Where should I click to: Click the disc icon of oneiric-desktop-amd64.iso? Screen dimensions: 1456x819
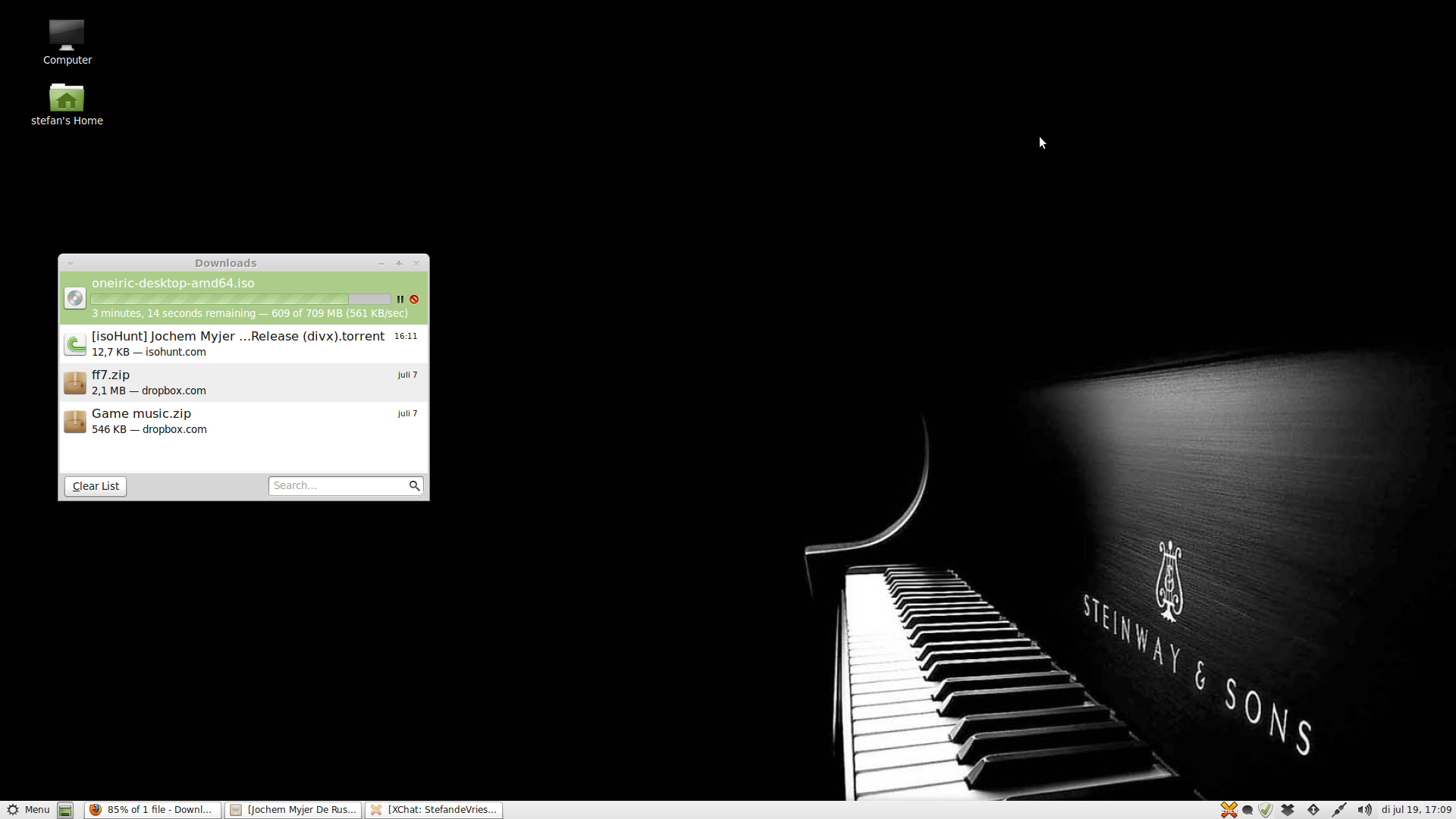pyautogui.click(x=75, y=298)
